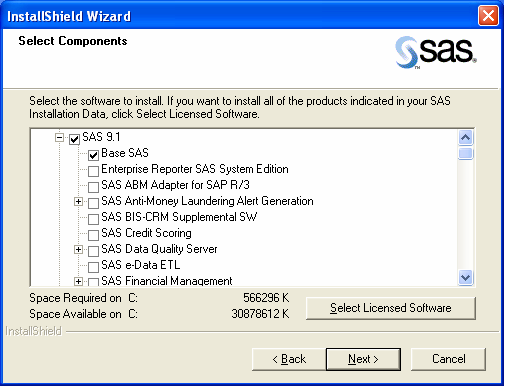Click the 'Select Components' heading
This screenshot has width=505, height=387.
point(73,41)
